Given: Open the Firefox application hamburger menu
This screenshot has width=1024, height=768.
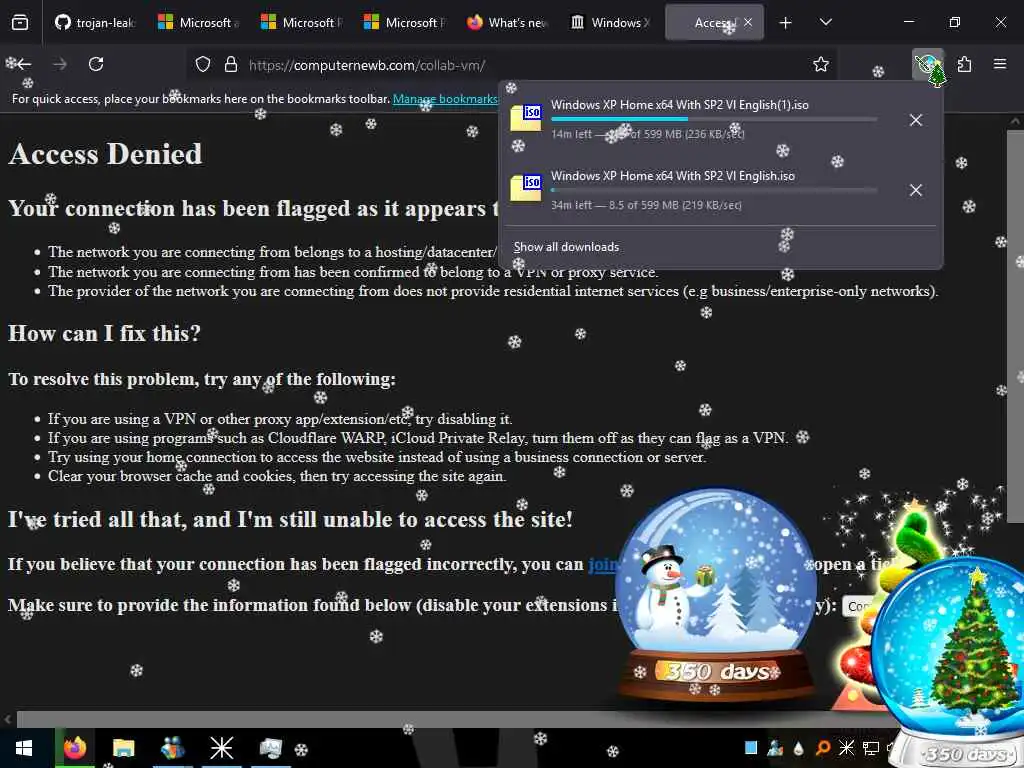Looking at the screenshot, I should tap(1000, 64).
